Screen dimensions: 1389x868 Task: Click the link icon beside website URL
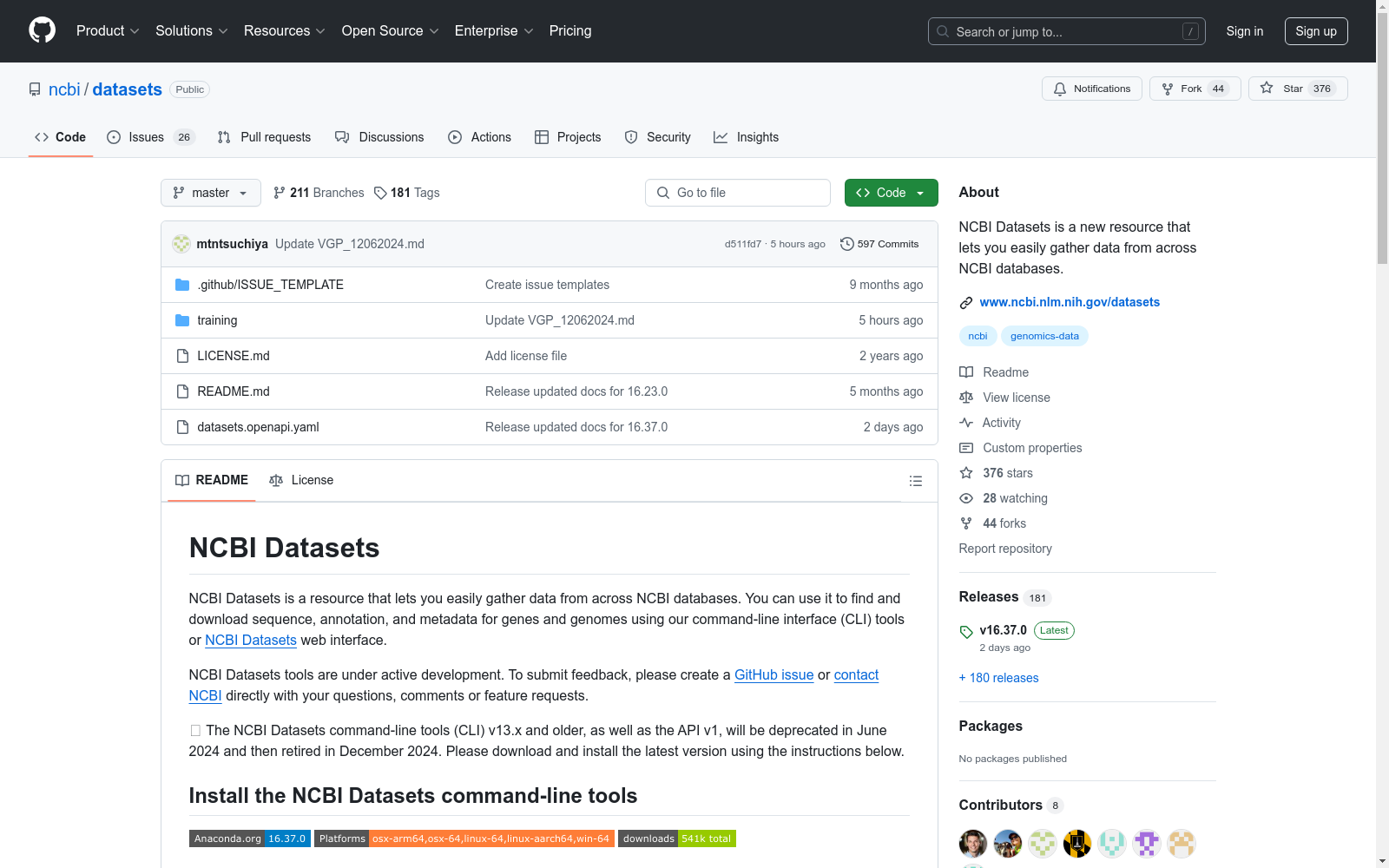966,303
